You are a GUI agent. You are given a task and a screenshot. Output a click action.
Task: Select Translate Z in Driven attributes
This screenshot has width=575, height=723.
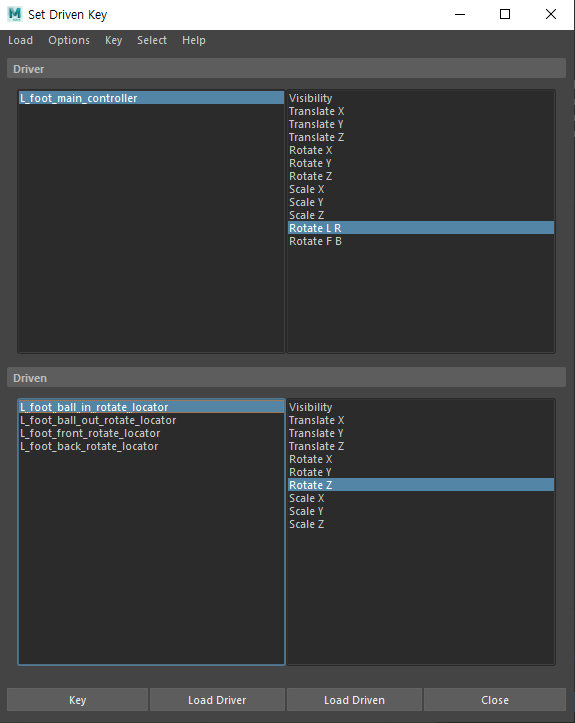coord(421,446)
